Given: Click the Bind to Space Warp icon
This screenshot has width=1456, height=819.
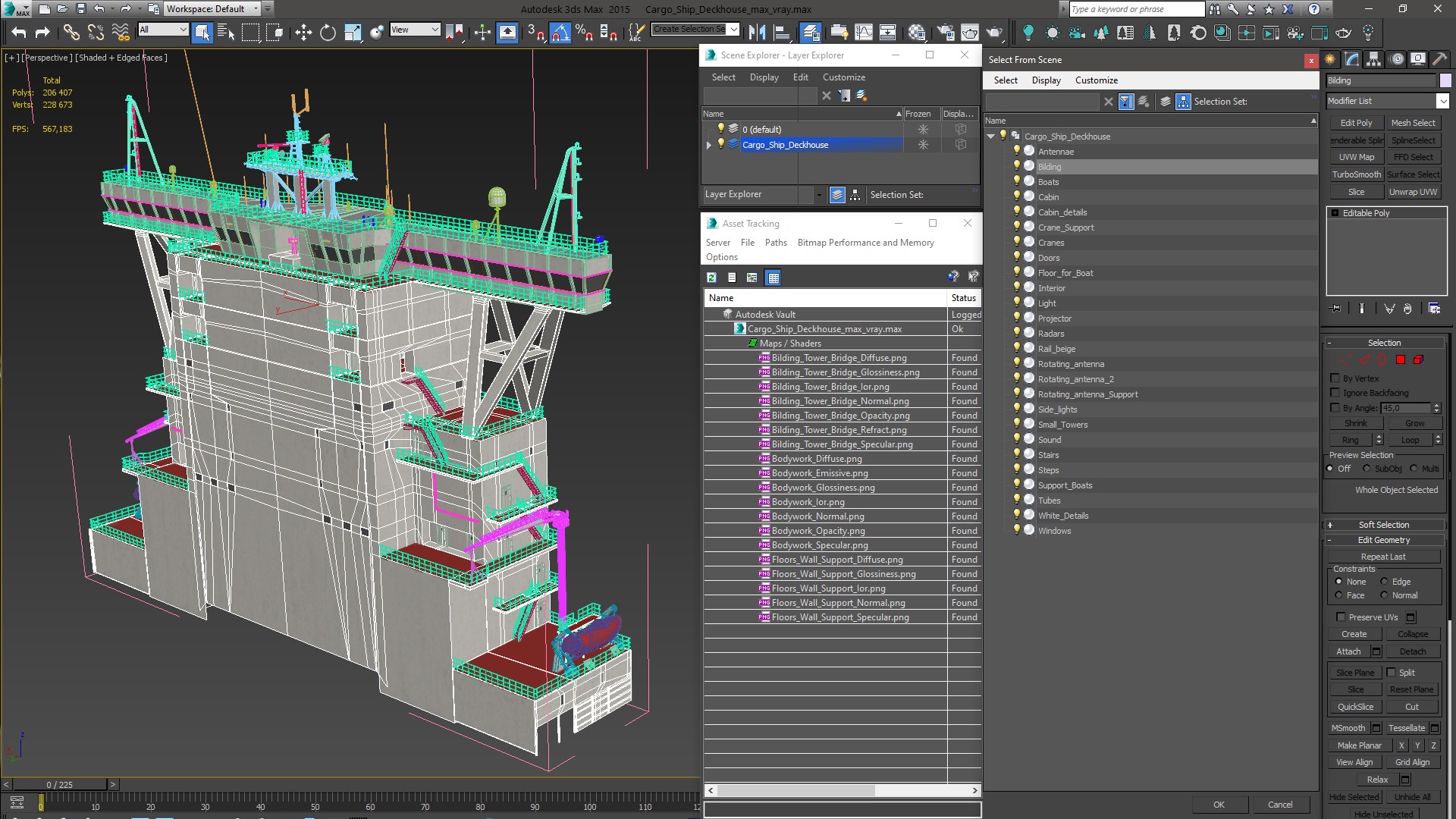Looking at the screenshot, I should [121, 32].
